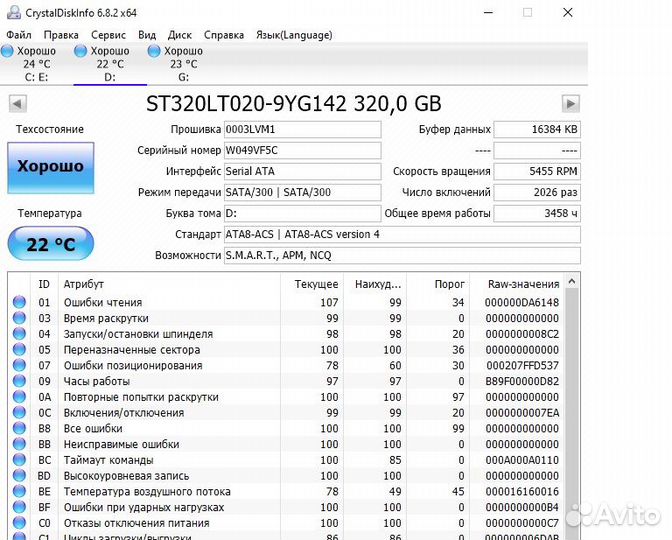672x540 pixels.
Task: Click status orb of Повторные попытки раскрутки row
Action: [x=19, y=397]
